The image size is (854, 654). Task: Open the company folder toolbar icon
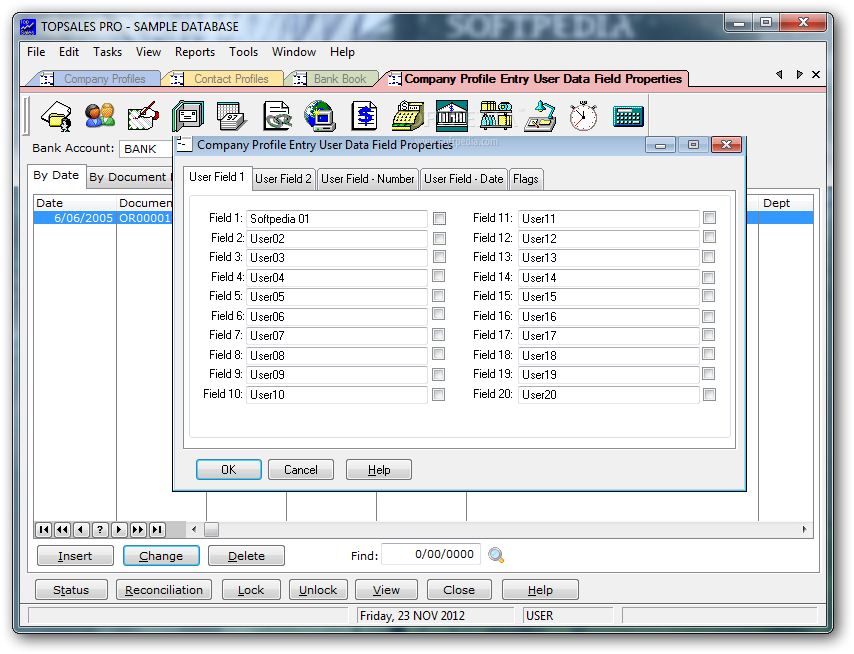tap(57, 115)
